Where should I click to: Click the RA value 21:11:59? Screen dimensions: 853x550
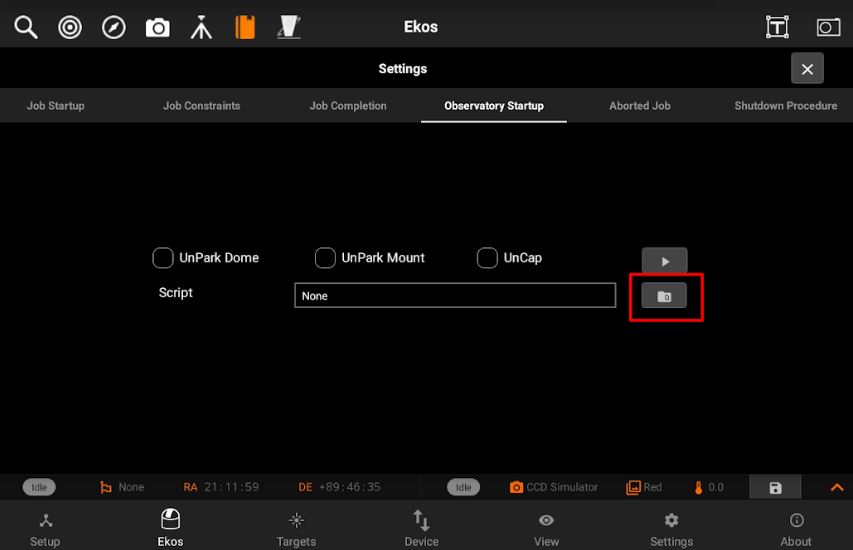232,487
